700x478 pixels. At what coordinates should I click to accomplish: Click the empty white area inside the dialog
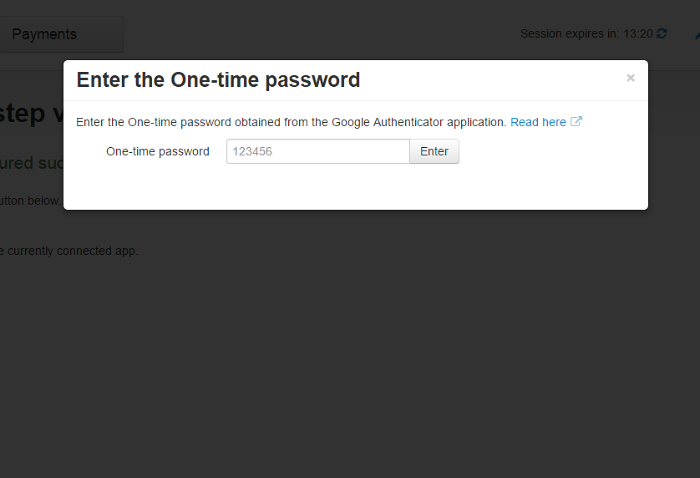[355, 187]
